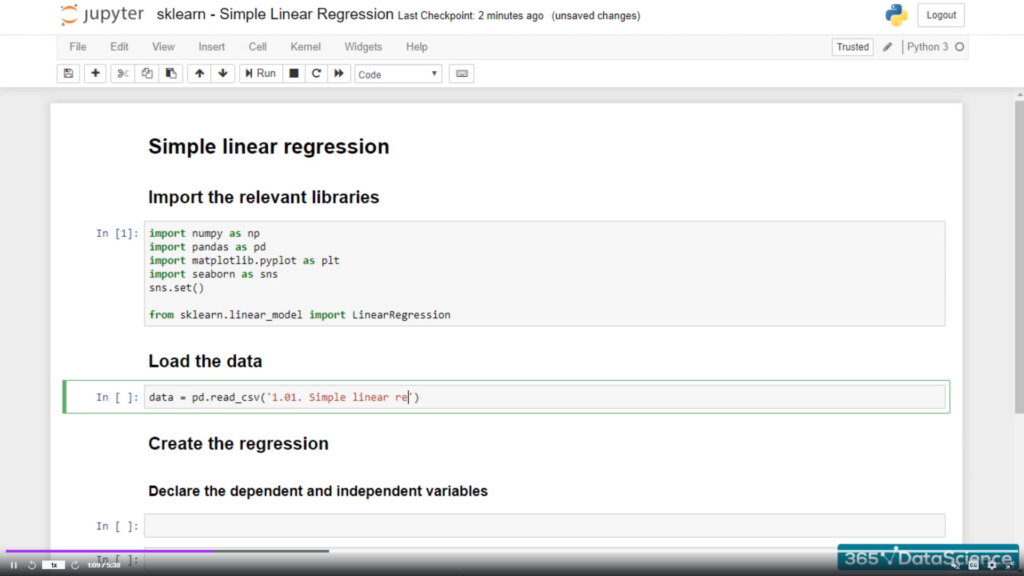Image resolution: width=1024 pixels, height=576 pixels.
Task: Click the video time 1:09 / 5:38
Action: pos(104,565)
